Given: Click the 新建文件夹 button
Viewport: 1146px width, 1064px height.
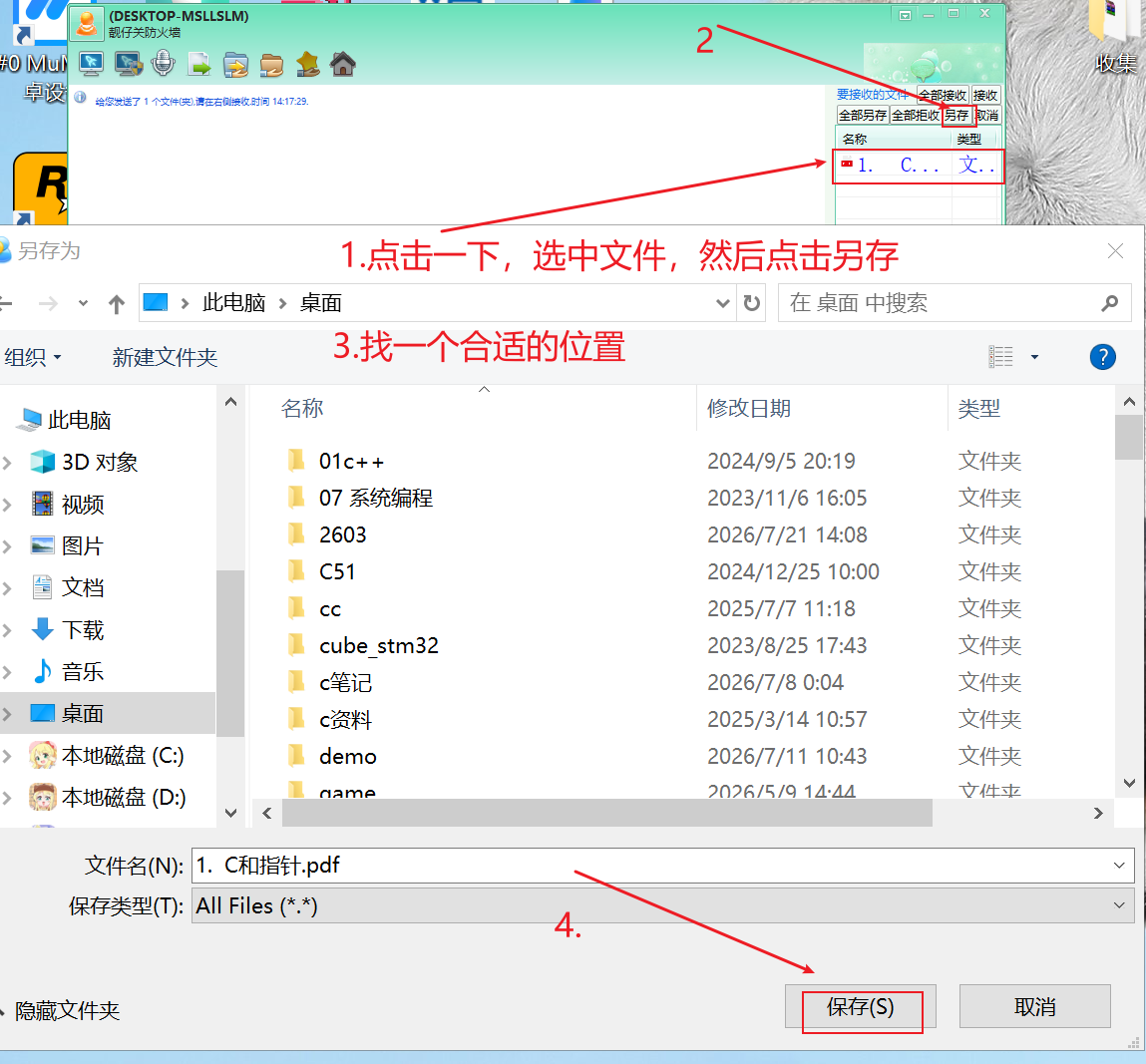Looking at the screenshot, I should pyautogui.click(x=166, y=357).
